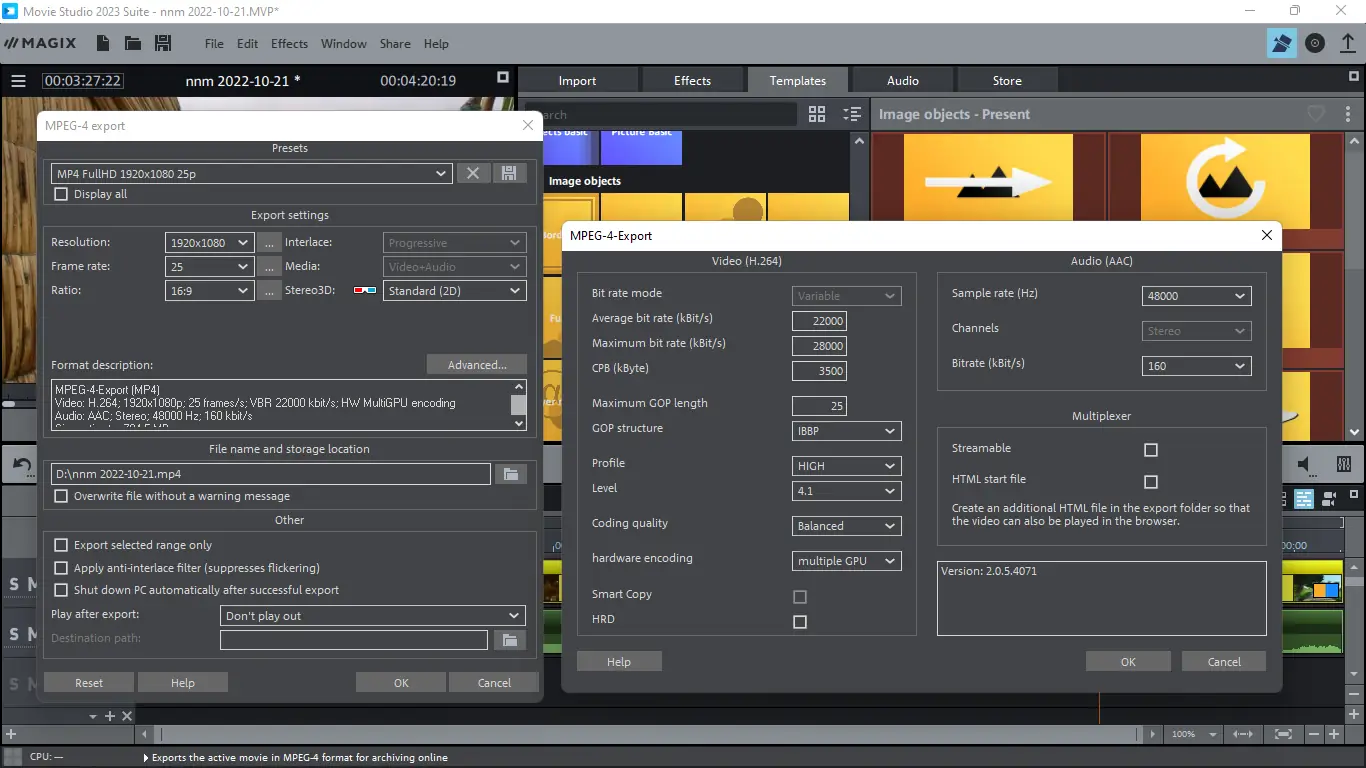Click the Maximum GOP length field

point(819,406)
